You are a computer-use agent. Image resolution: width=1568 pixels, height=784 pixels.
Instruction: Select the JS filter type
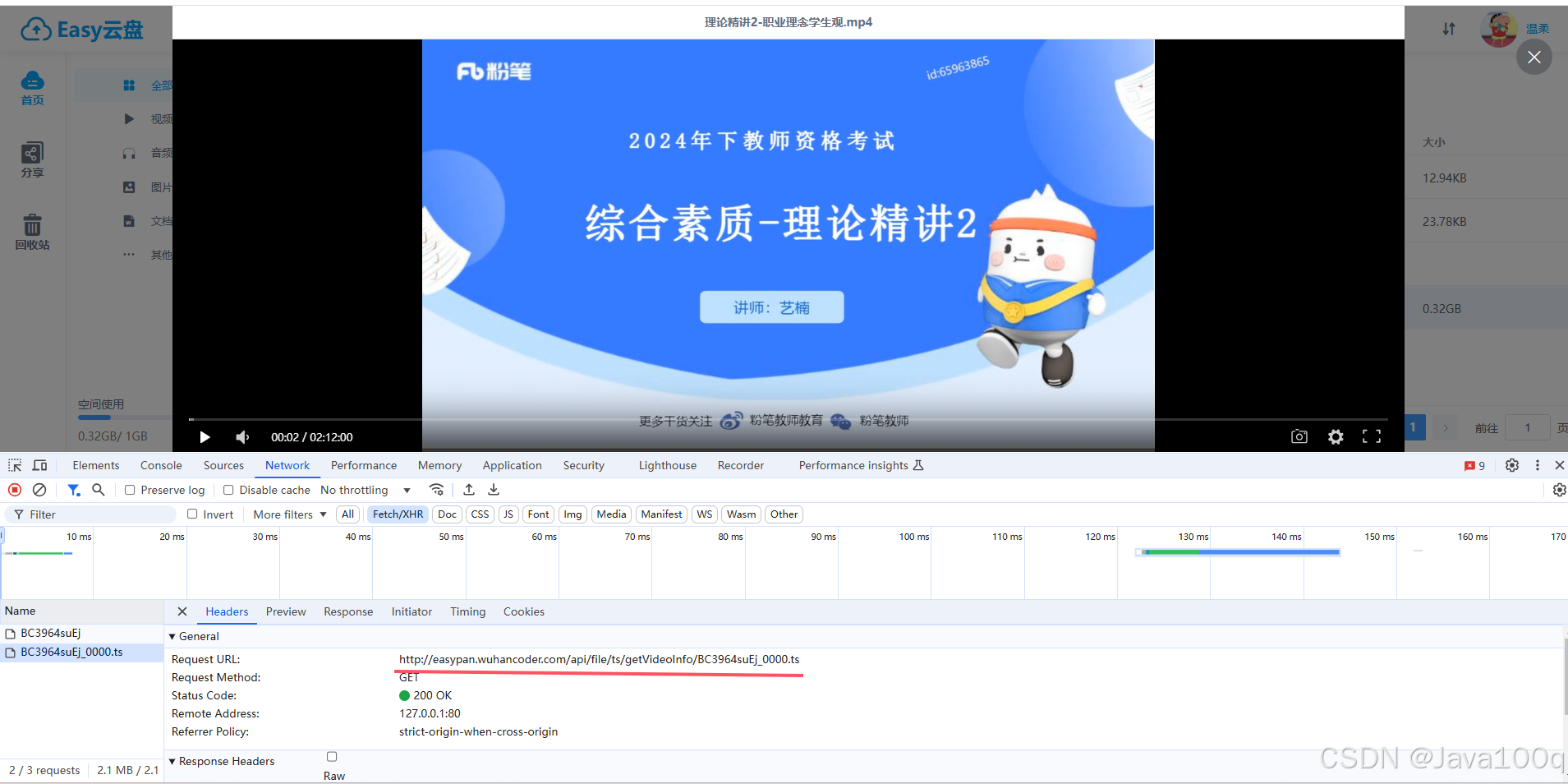pos(508,514)
